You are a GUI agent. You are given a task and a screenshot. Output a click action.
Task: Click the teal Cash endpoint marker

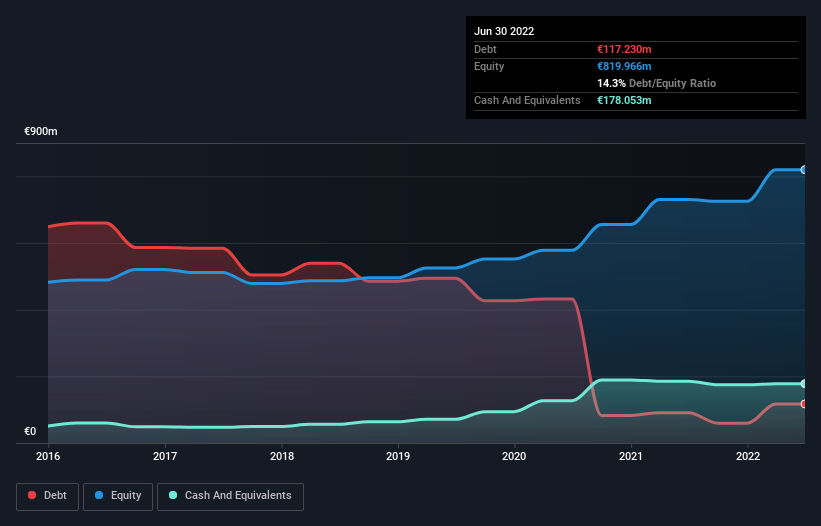pyautogui.click(x=804, y=384)
